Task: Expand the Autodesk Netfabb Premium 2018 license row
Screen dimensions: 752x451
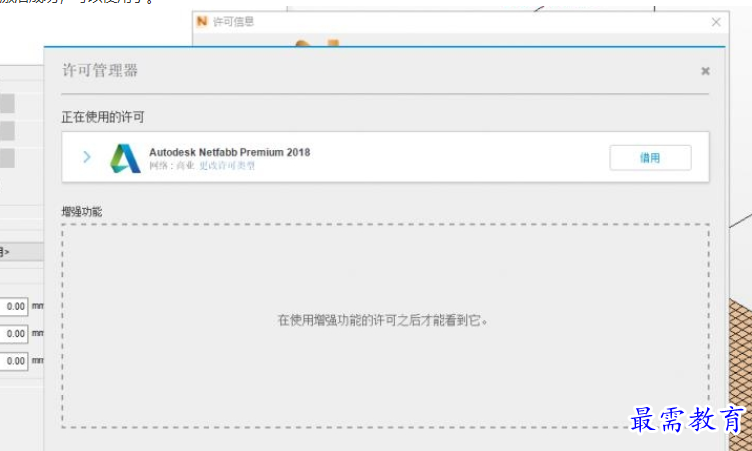Action: (x=87, y=157)
